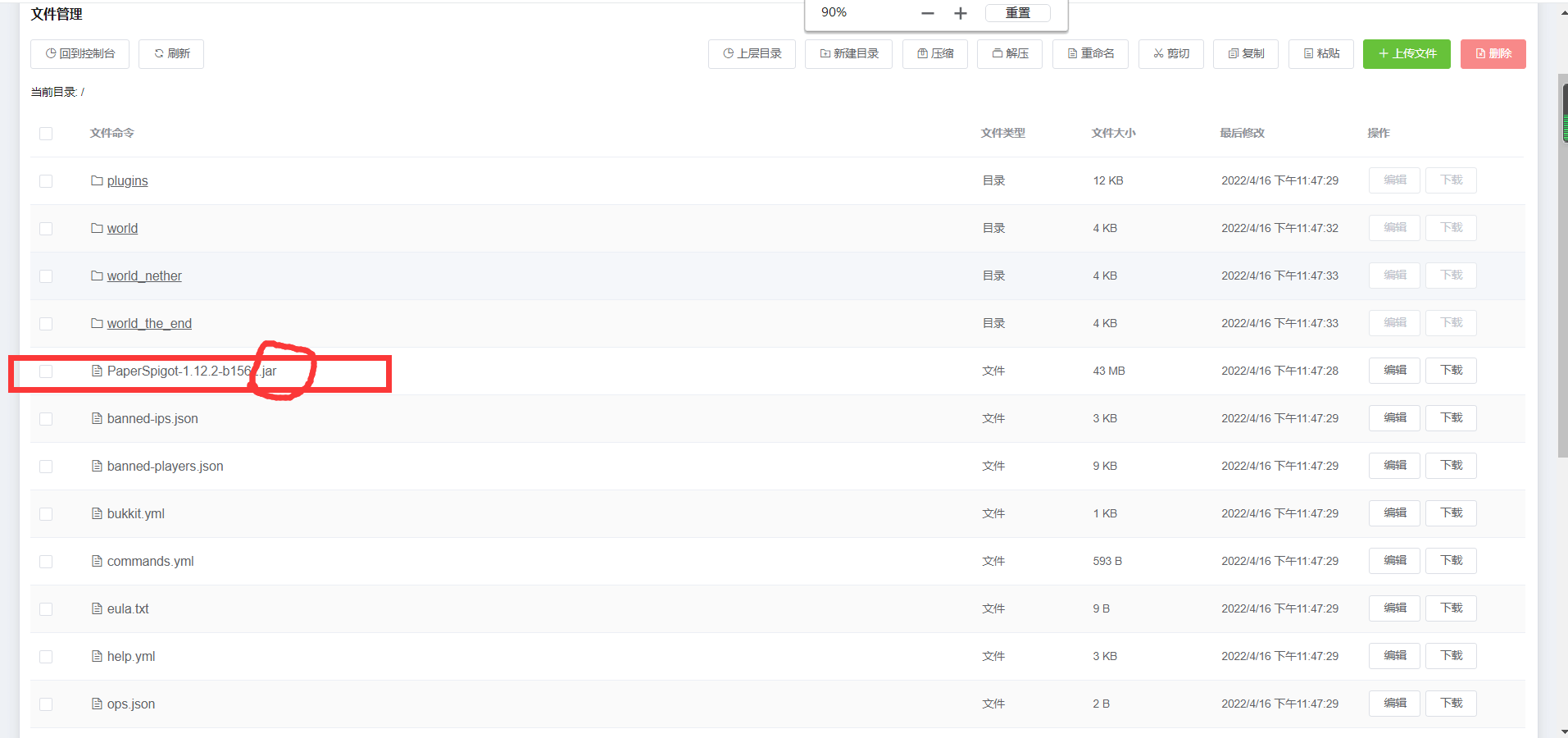Screen dimensions: 1568x738
Task: Go to parent directory 上层目录
Action: [x=752, y=54]
